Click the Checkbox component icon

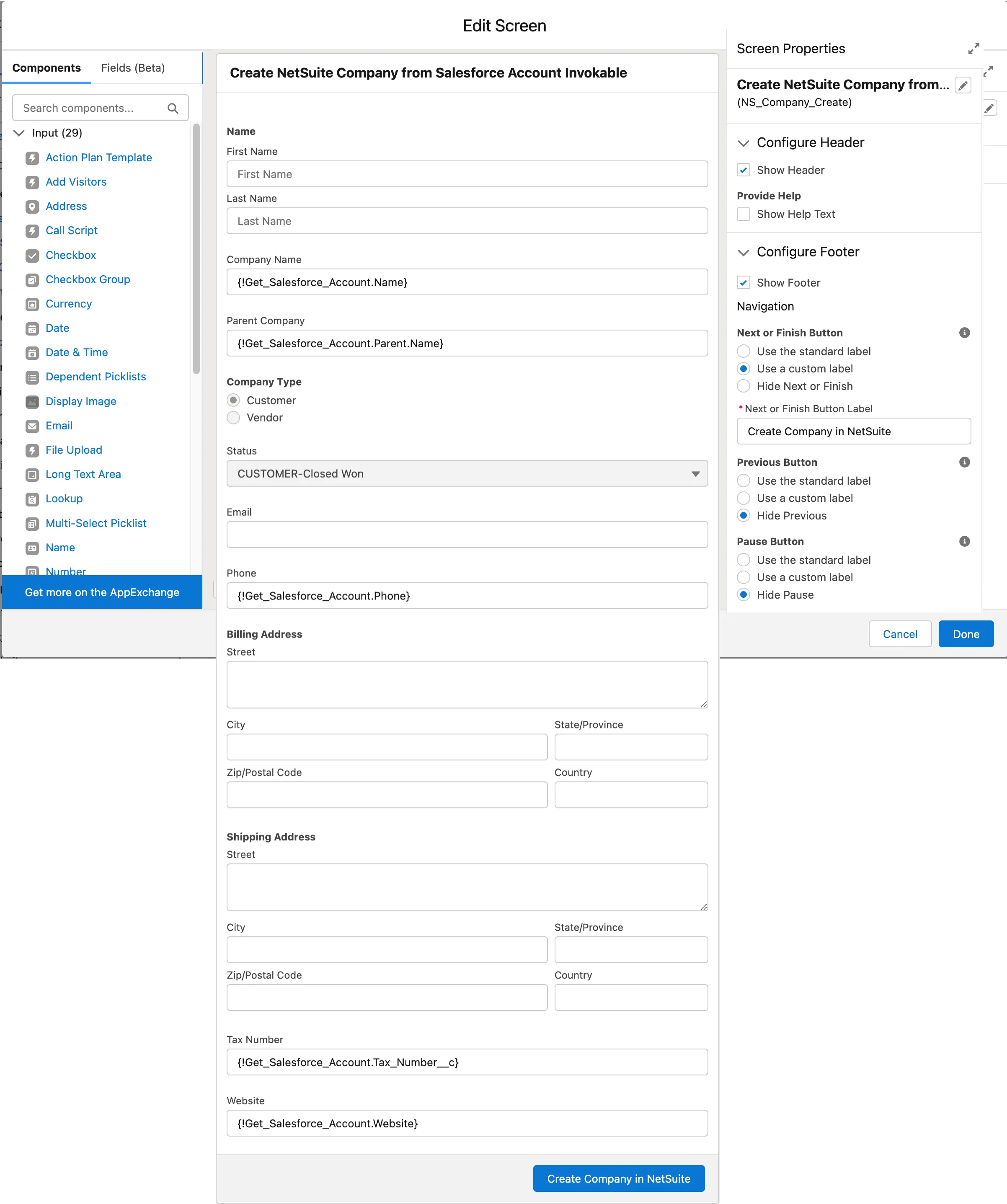pos(33,255)
